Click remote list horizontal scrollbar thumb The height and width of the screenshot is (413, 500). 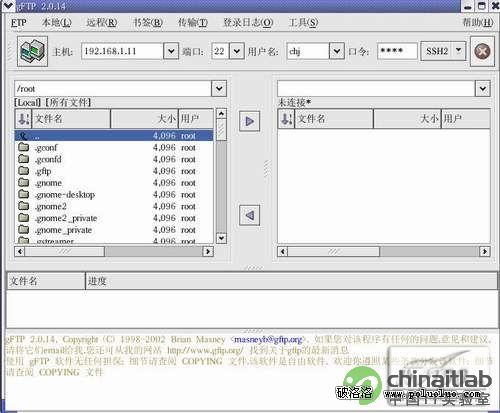pyautogui.click(x=334, y=251)
